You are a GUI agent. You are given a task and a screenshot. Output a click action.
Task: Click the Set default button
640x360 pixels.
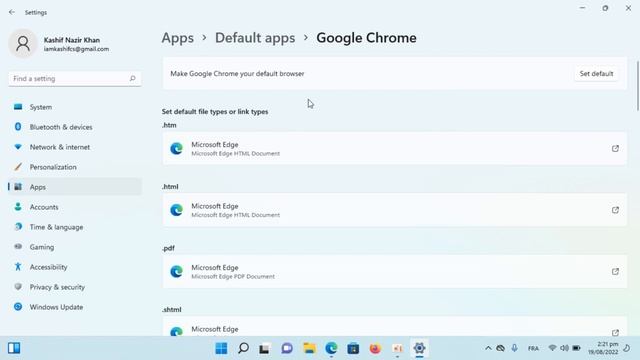596,74
